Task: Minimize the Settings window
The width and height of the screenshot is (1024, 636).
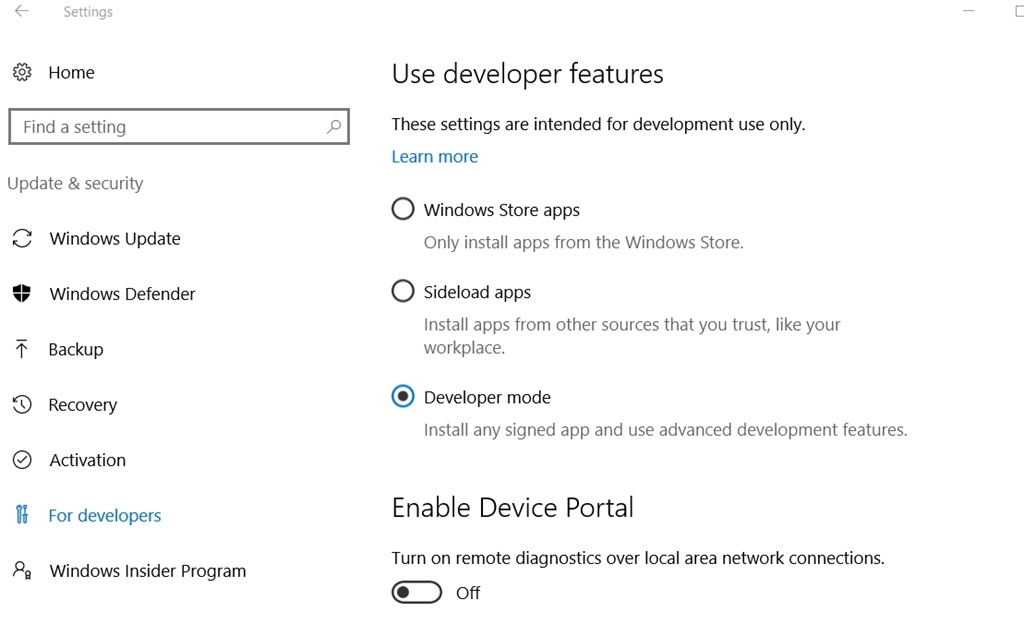Action: (969, 11)
